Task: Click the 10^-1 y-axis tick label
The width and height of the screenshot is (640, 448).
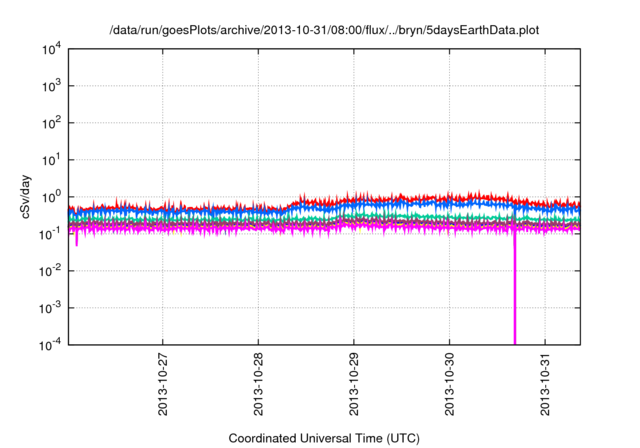Action: click(x=50, y=234)
